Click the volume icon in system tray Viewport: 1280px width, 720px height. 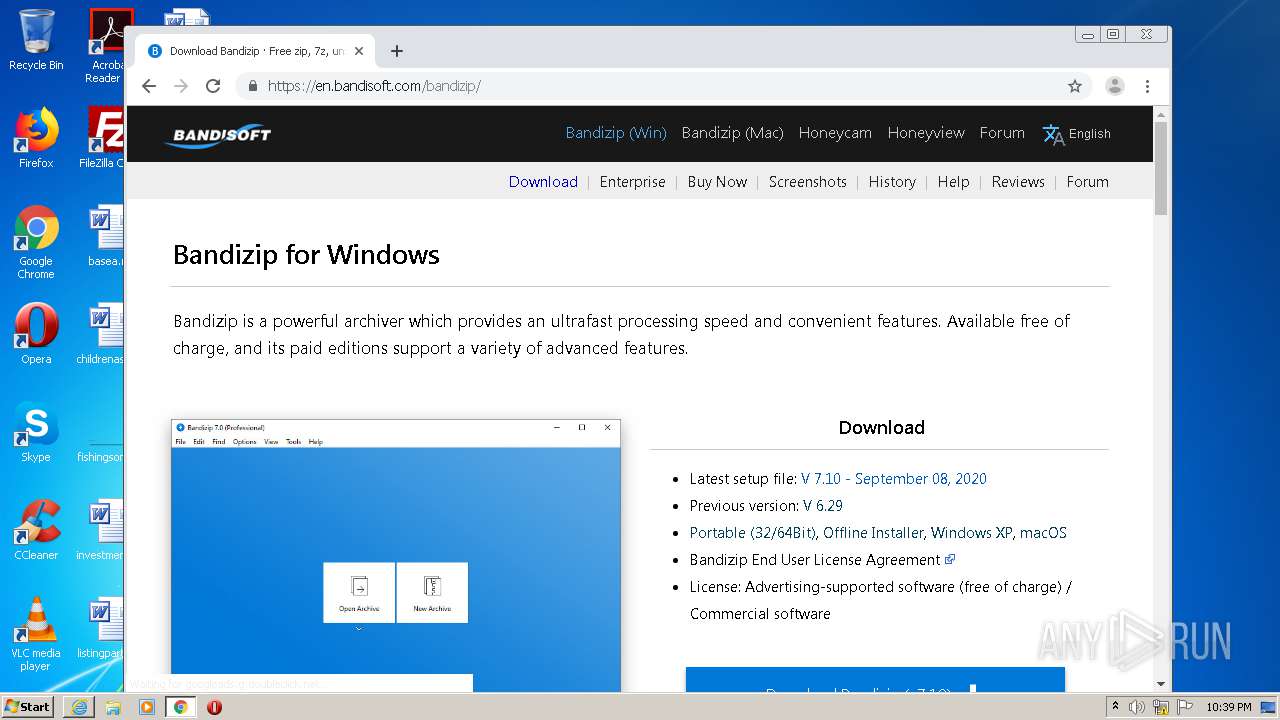[x=1137, y=707]
